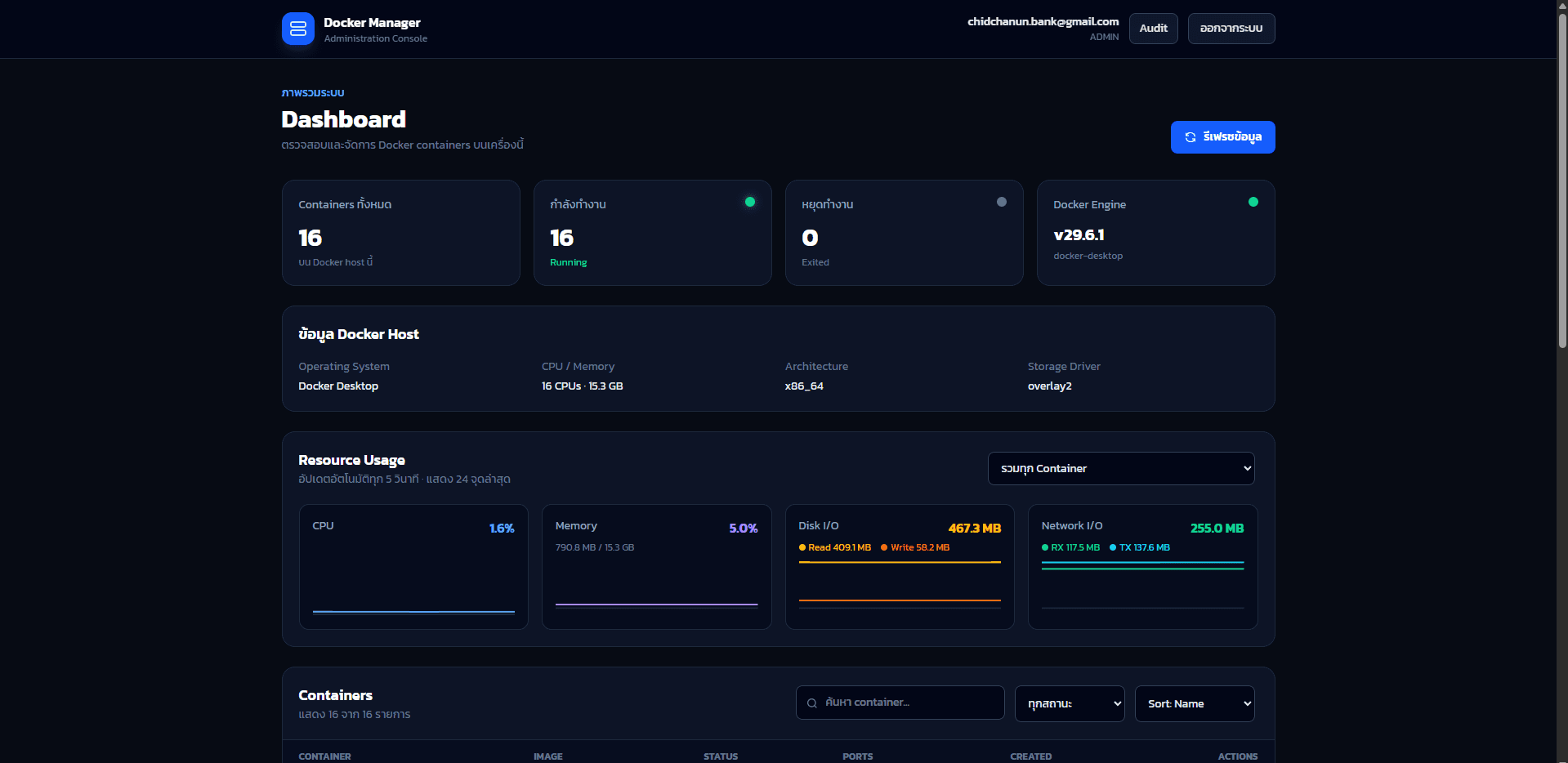Open the status filter dropdown

click(x=1070, y=704)
